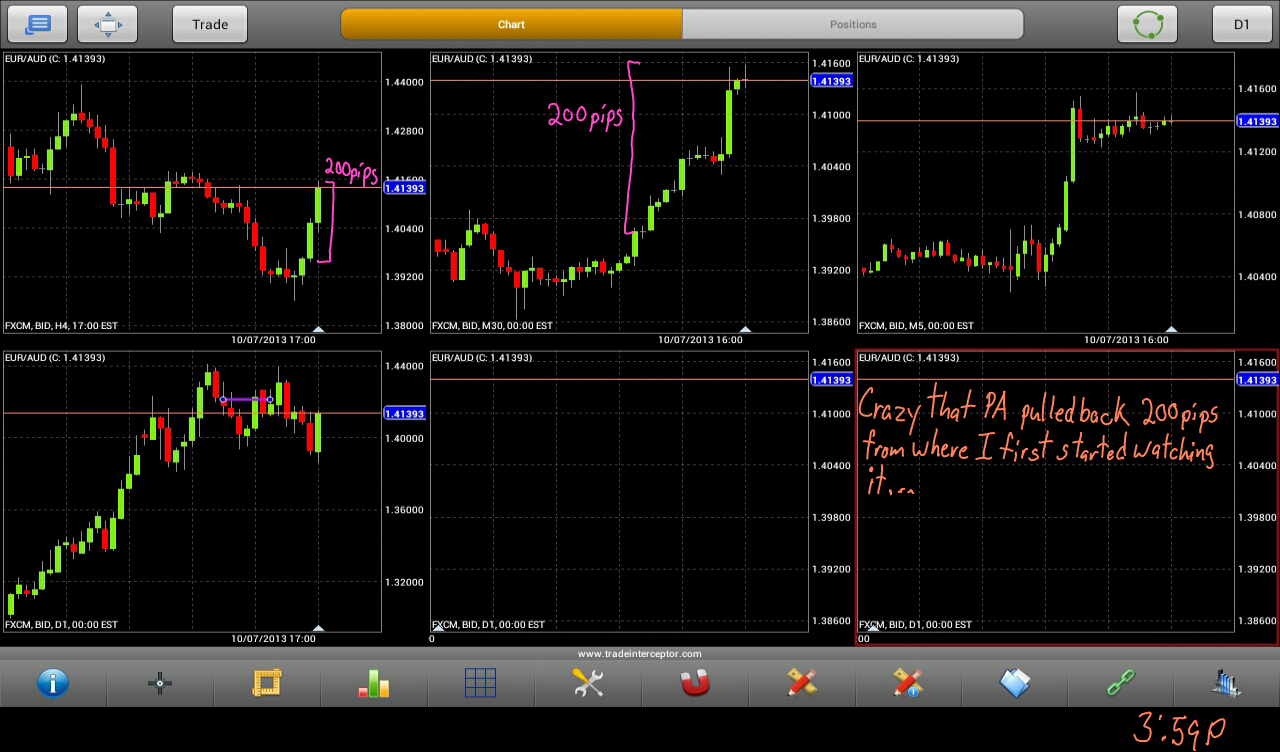Toggle the green chain link icon
Image resolution: width=1280 pixels, height=752 pixels.
[x=1121, y=683]
